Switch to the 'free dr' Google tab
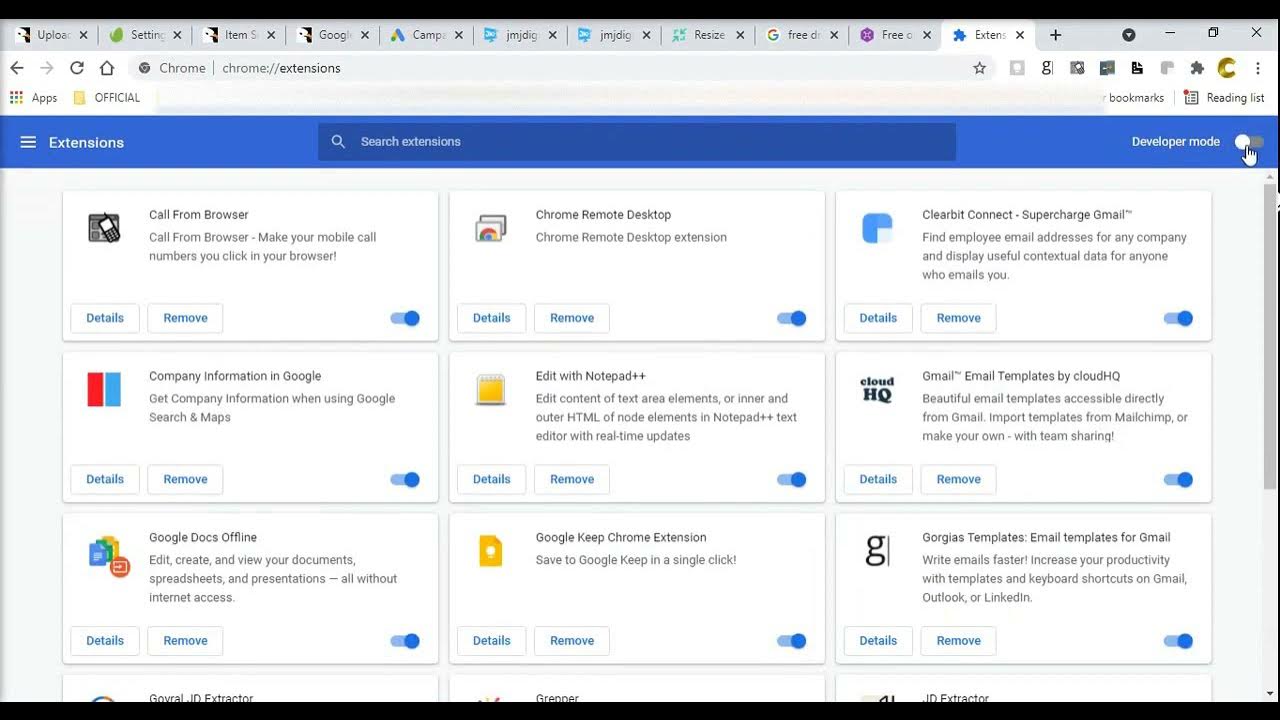This screenshot has height=720, width=1280. 802,35
